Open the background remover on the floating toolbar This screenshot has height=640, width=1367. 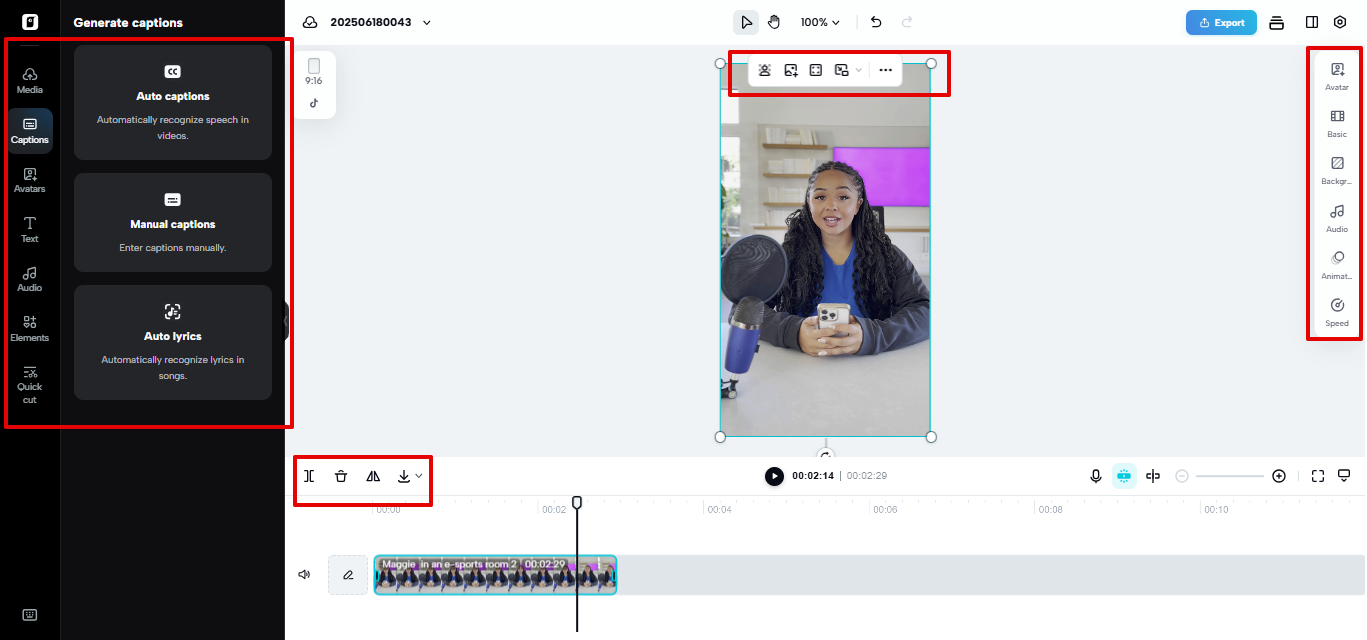click(x=765, y=70)
